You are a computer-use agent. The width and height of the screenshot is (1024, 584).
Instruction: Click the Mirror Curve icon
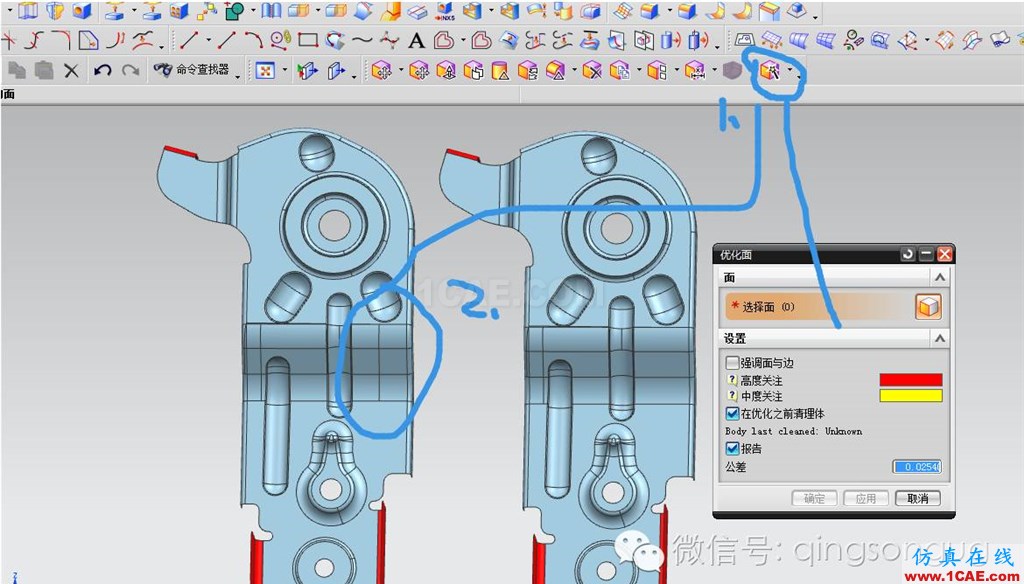(x=643, y=41)
